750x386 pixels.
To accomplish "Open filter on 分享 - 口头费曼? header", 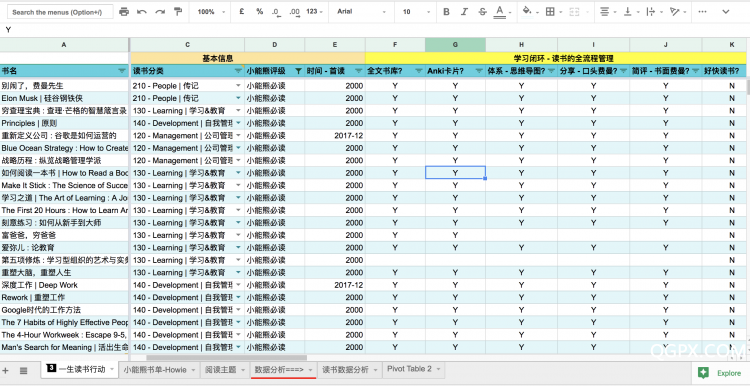I will (623, 71).
